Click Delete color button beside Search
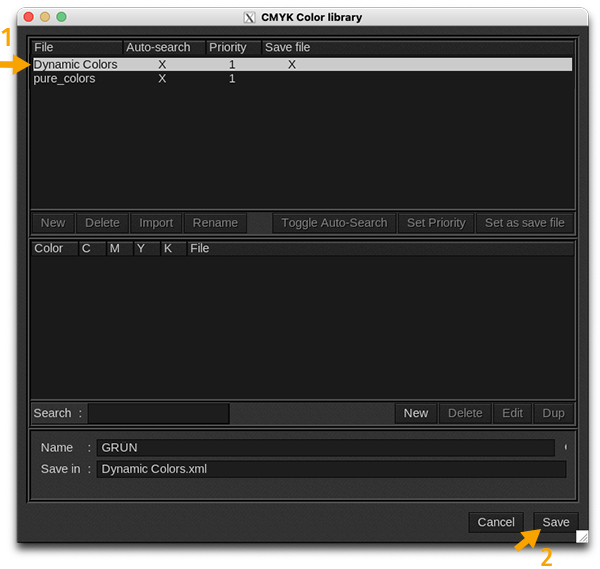Screen dimensions: 600x569 pos(465,413)
